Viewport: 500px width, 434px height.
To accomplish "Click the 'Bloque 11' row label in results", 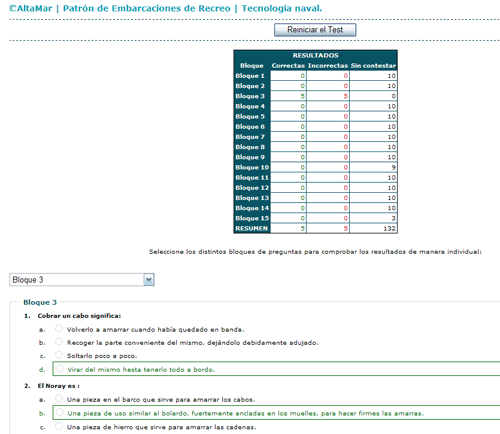I will (252, 178).
